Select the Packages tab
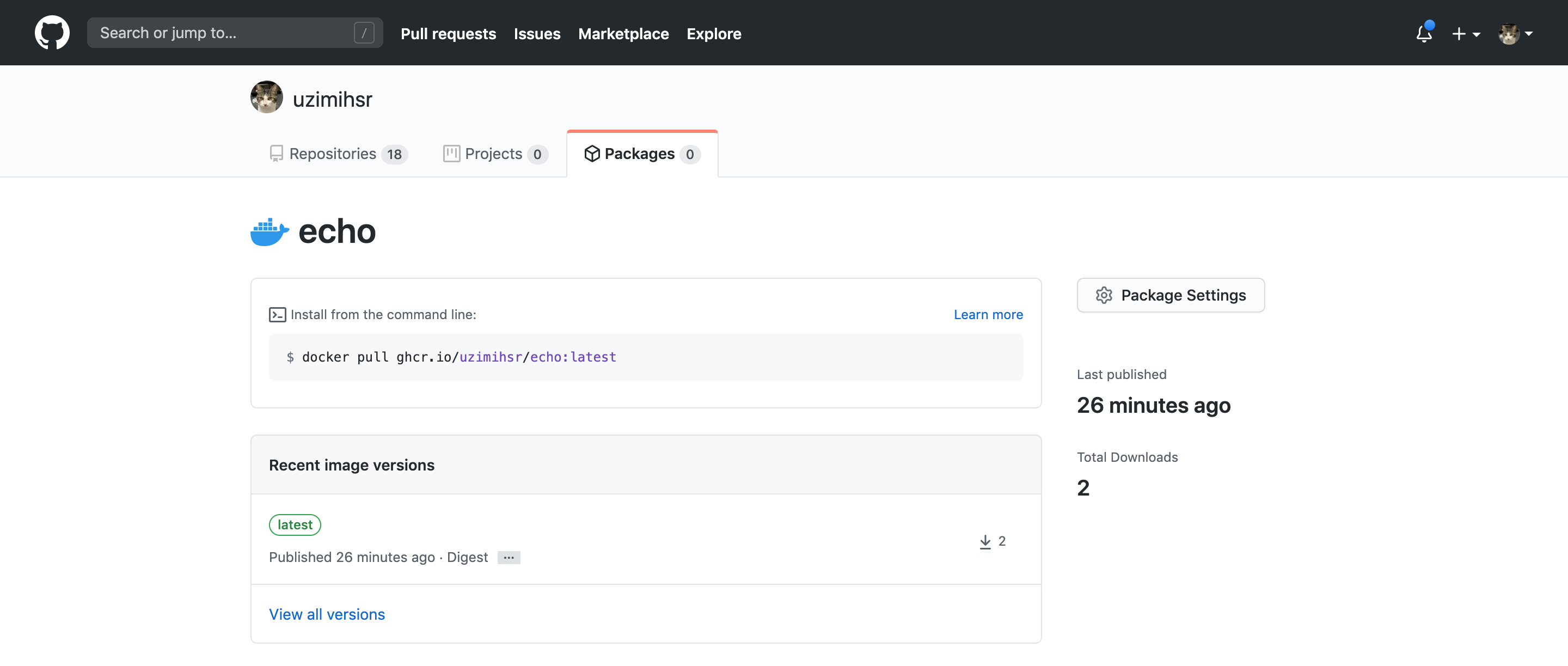 pyautogui.click(x=642, y=154)
